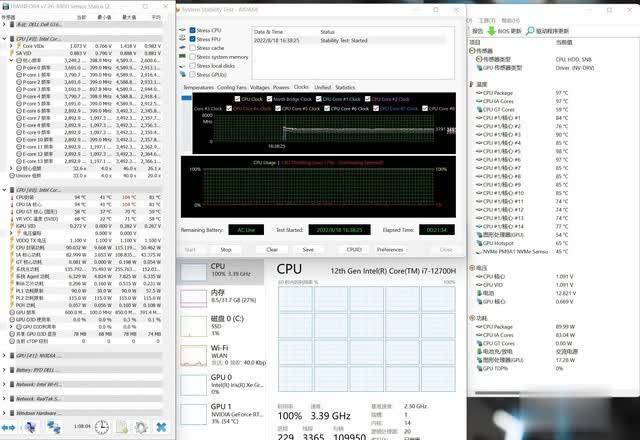The height and width of the screenshot is (440, 640).
Task: Click the Preferences button
Action: click(x=390, y=249)
